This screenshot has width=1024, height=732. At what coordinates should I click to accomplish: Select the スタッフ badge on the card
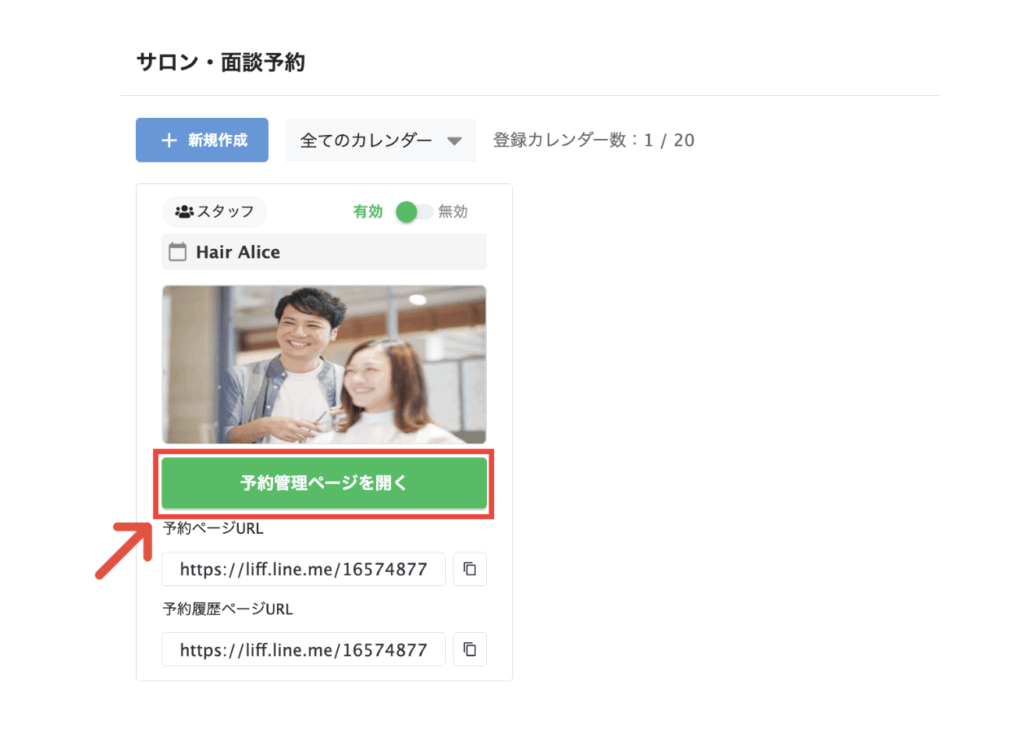click(x=215, y=212)
